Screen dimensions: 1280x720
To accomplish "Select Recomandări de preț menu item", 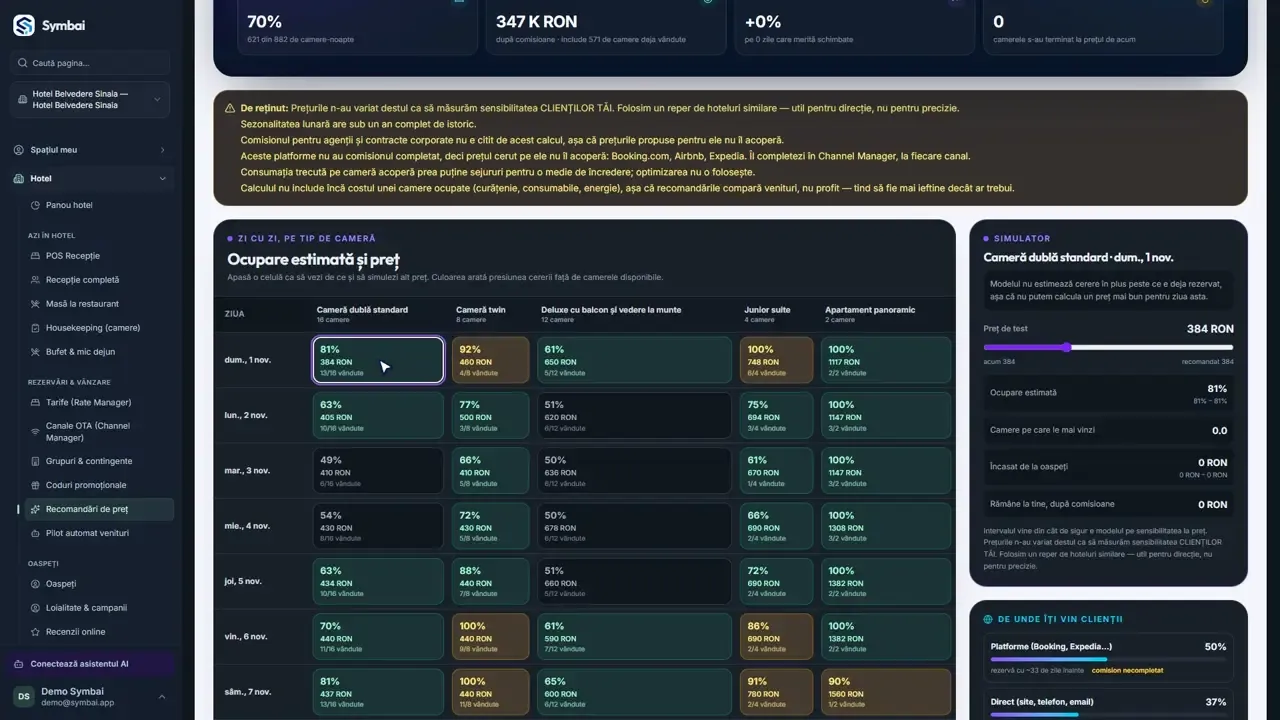I will click(x=100, y=509).
